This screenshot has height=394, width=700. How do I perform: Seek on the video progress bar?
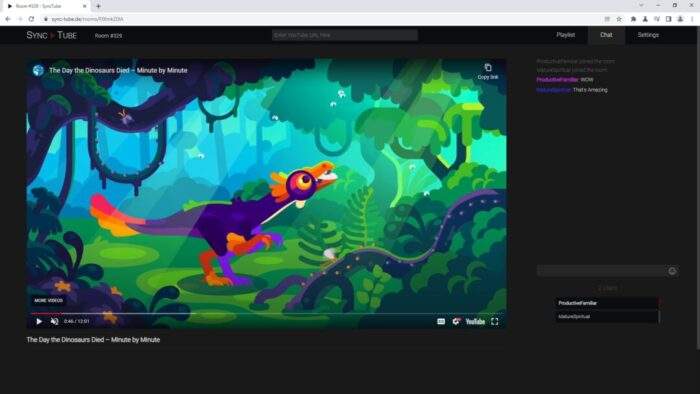(267, 313)
